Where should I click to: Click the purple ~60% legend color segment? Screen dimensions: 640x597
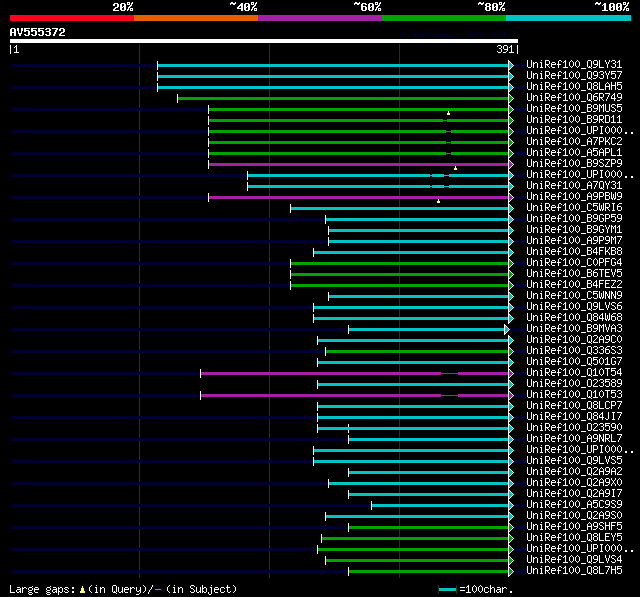pos(320,18)
